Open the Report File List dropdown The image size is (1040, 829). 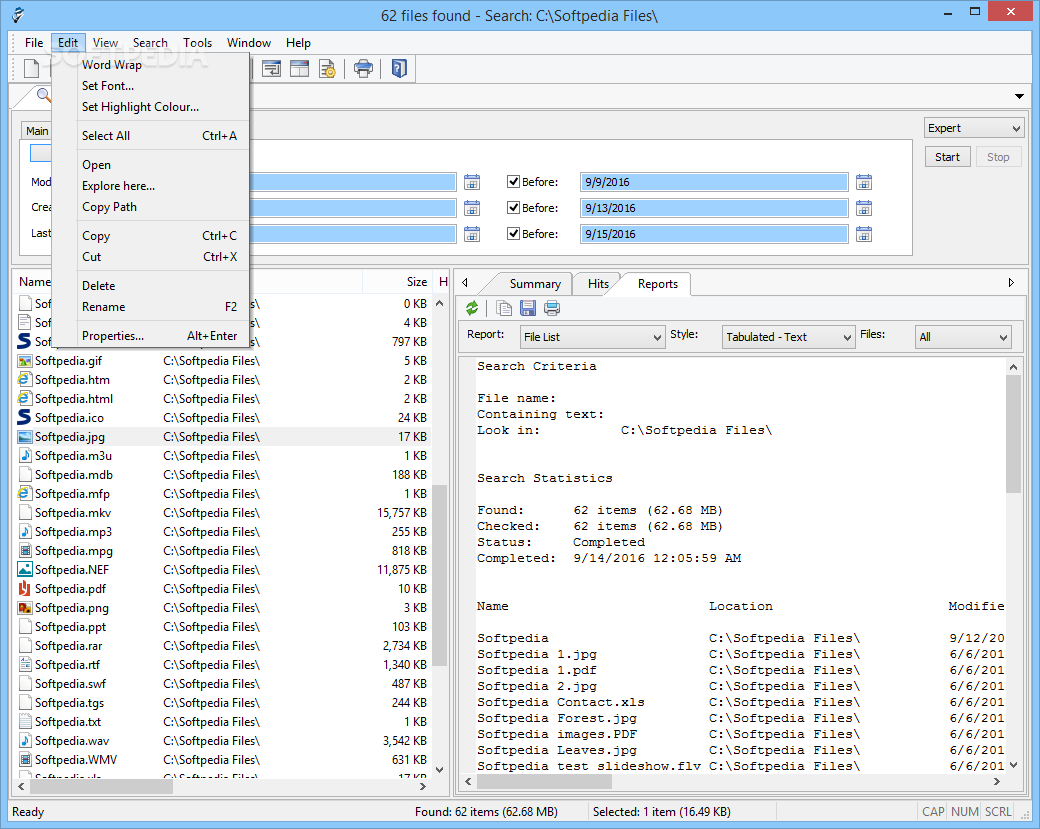click(x=592, y=337)
